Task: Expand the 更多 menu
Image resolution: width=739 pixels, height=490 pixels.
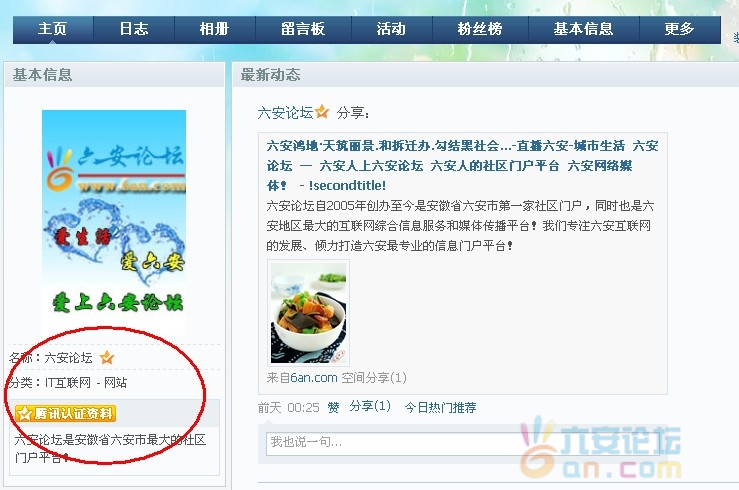Action: click(x=680, y=29)
